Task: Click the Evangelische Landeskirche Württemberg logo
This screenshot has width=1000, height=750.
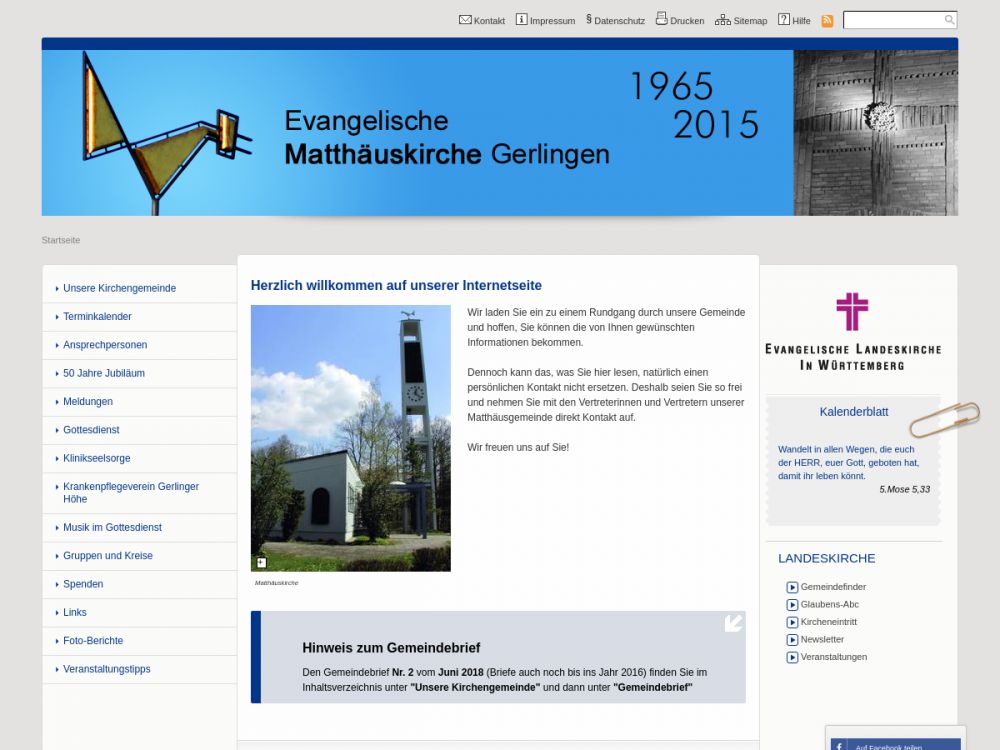Action: click(x=852, y=332)
